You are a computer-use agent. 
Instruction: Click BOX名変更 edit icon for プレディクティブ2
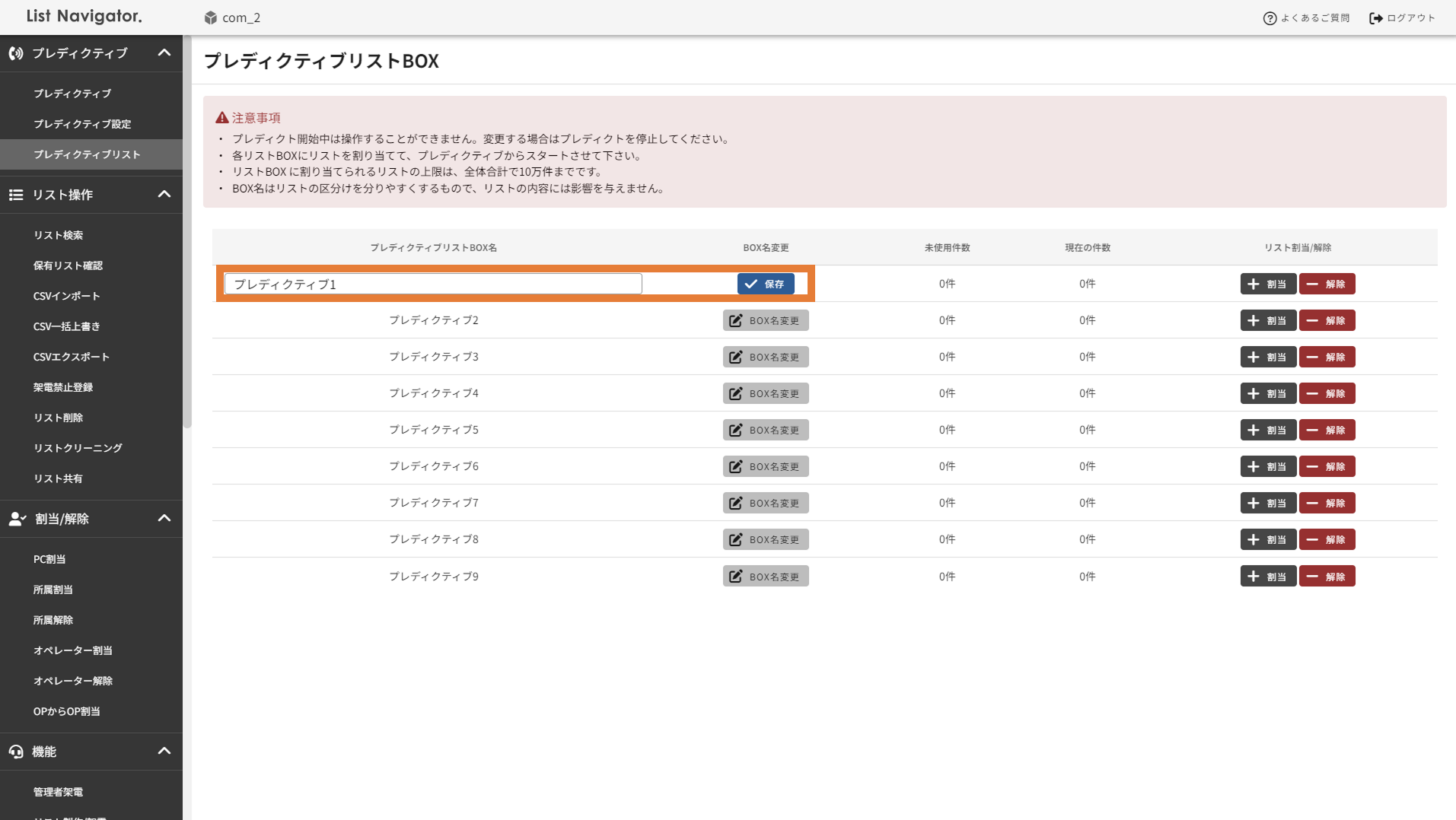(736, 320)
